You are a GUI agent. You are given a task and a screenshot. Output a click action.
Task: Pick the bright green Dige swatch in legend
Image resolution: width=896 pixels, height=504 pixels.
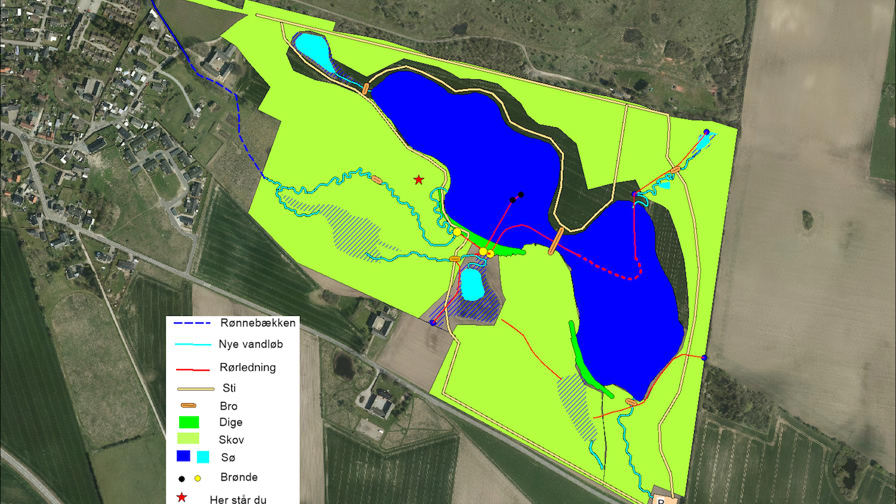[188, 422]
